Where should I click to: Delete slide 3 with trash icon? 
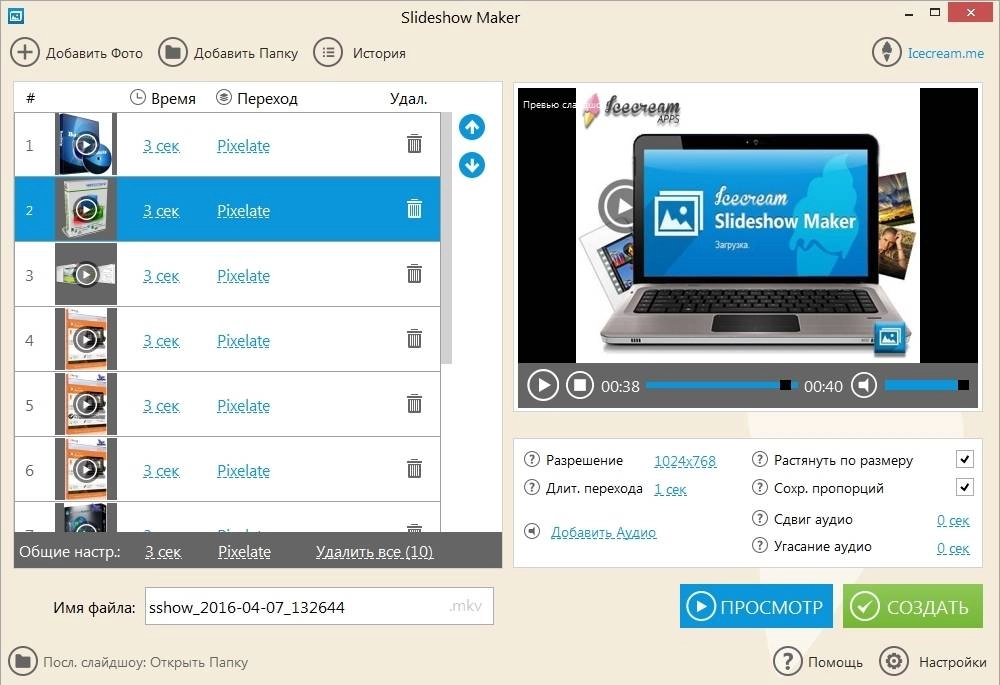(x=415, y=274)
